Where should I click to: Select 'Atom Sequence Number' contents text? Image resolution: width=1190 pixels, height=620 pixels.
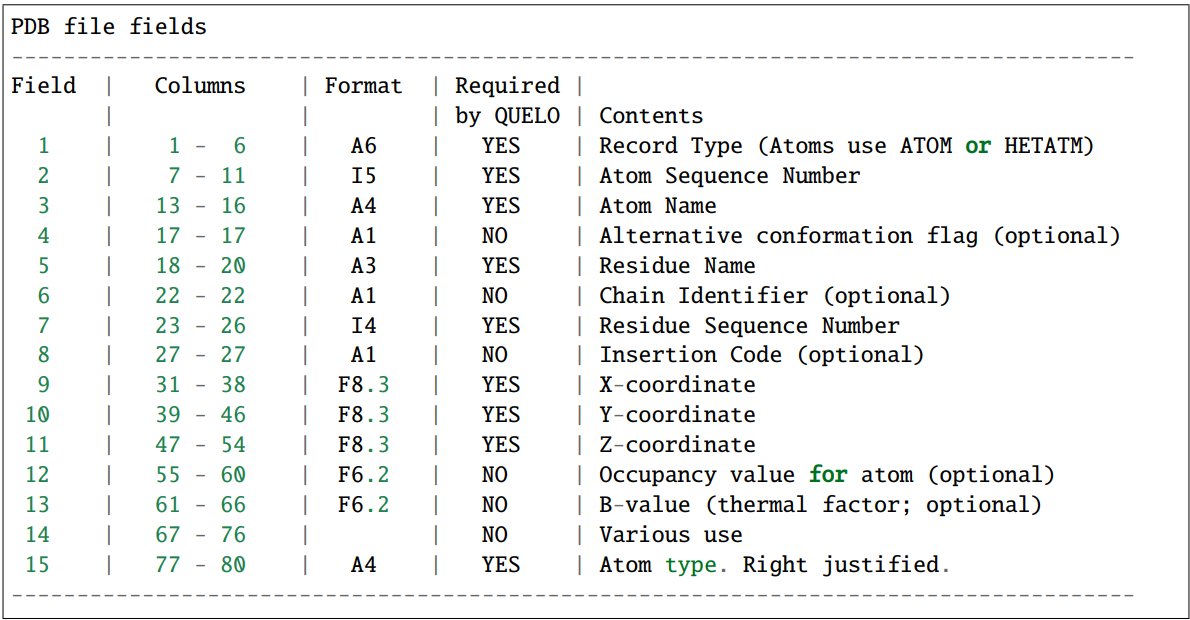tap(729, 175)
